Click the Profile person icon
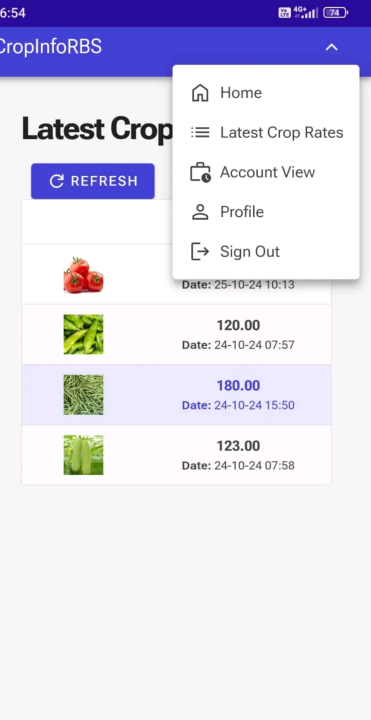This screenshot has height=720, width=371. (200, 212)
